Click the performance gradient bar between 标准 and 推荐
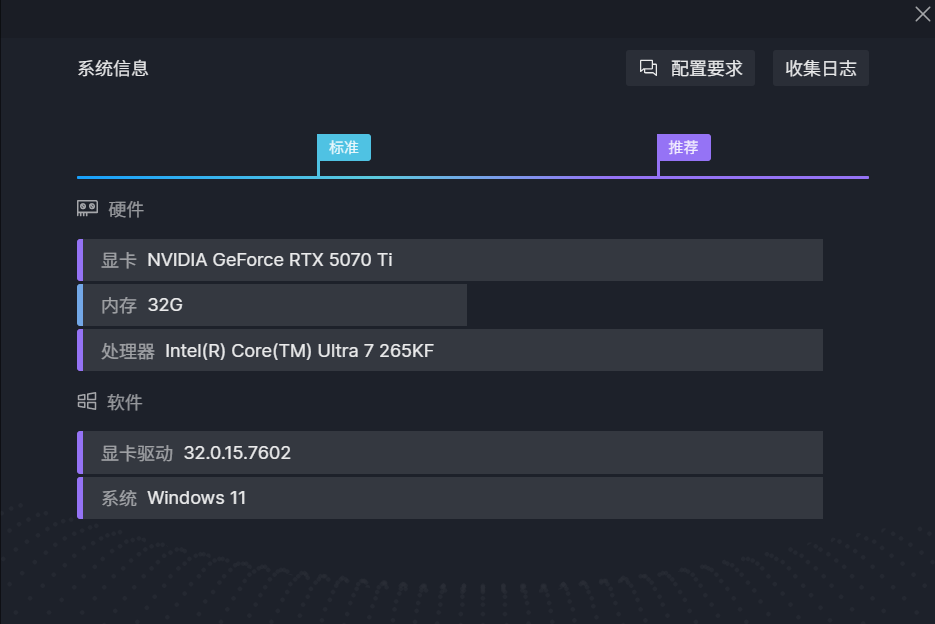 pyautogui.click(x=488, y=177)
